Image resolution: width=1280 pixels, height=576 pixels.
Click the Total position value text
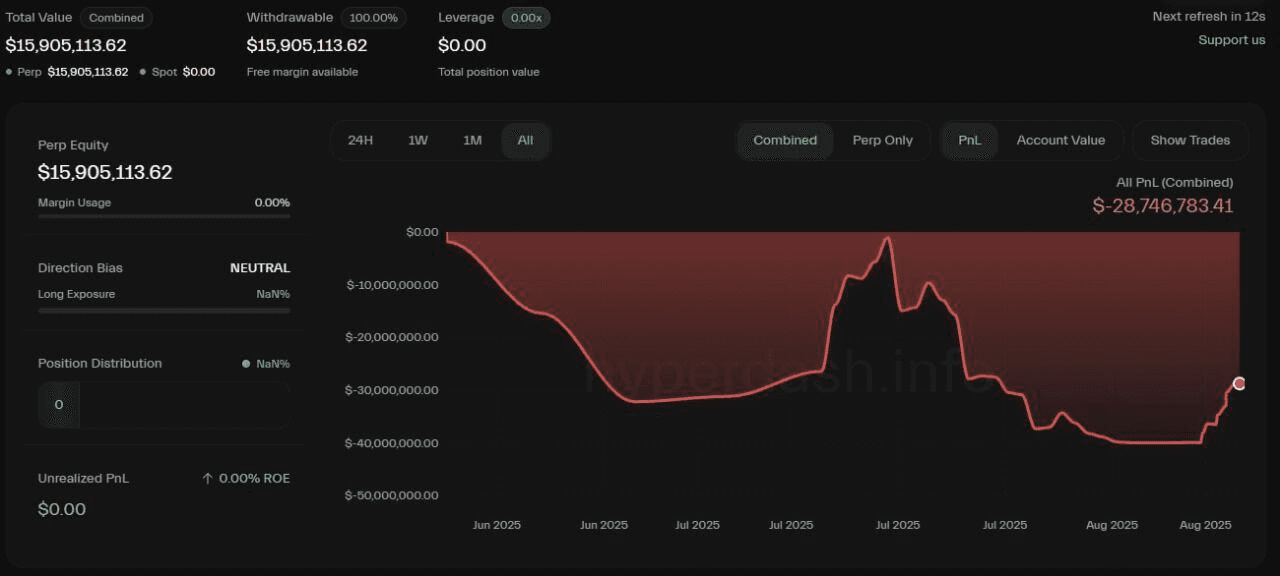coord(489,72)
